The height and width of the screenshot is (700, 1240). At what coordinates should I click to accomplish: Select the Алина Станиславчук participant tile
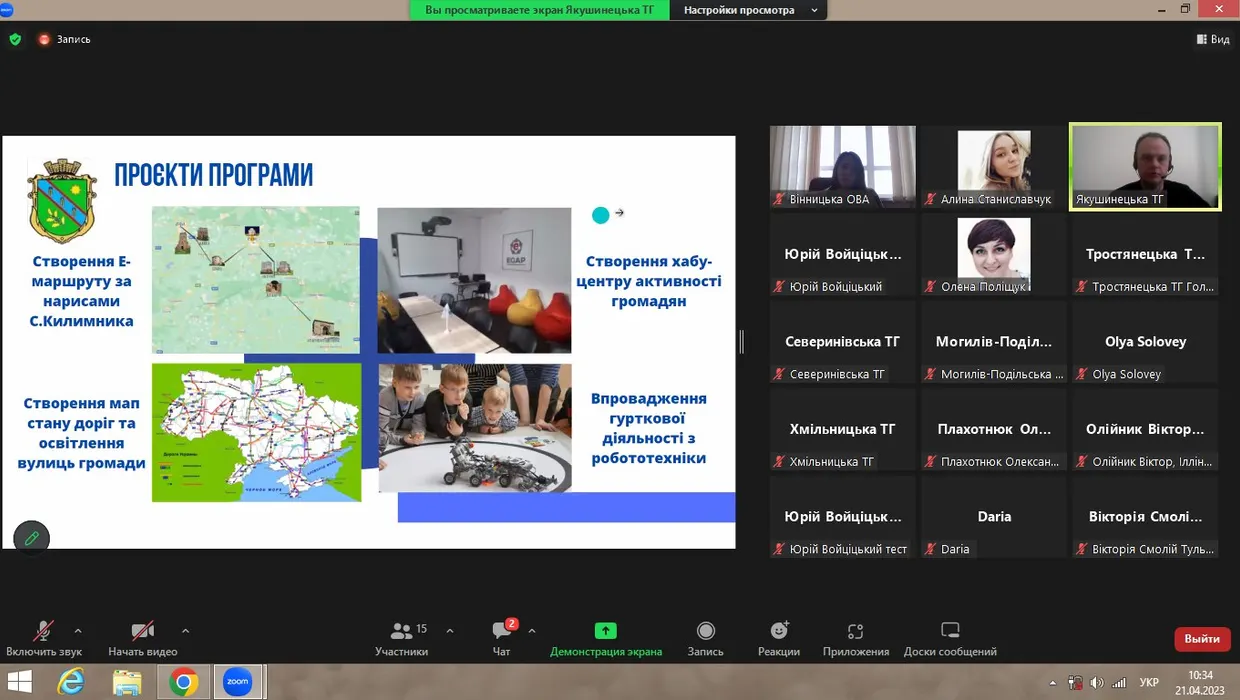pyautogui.click(x=994, y=167)
